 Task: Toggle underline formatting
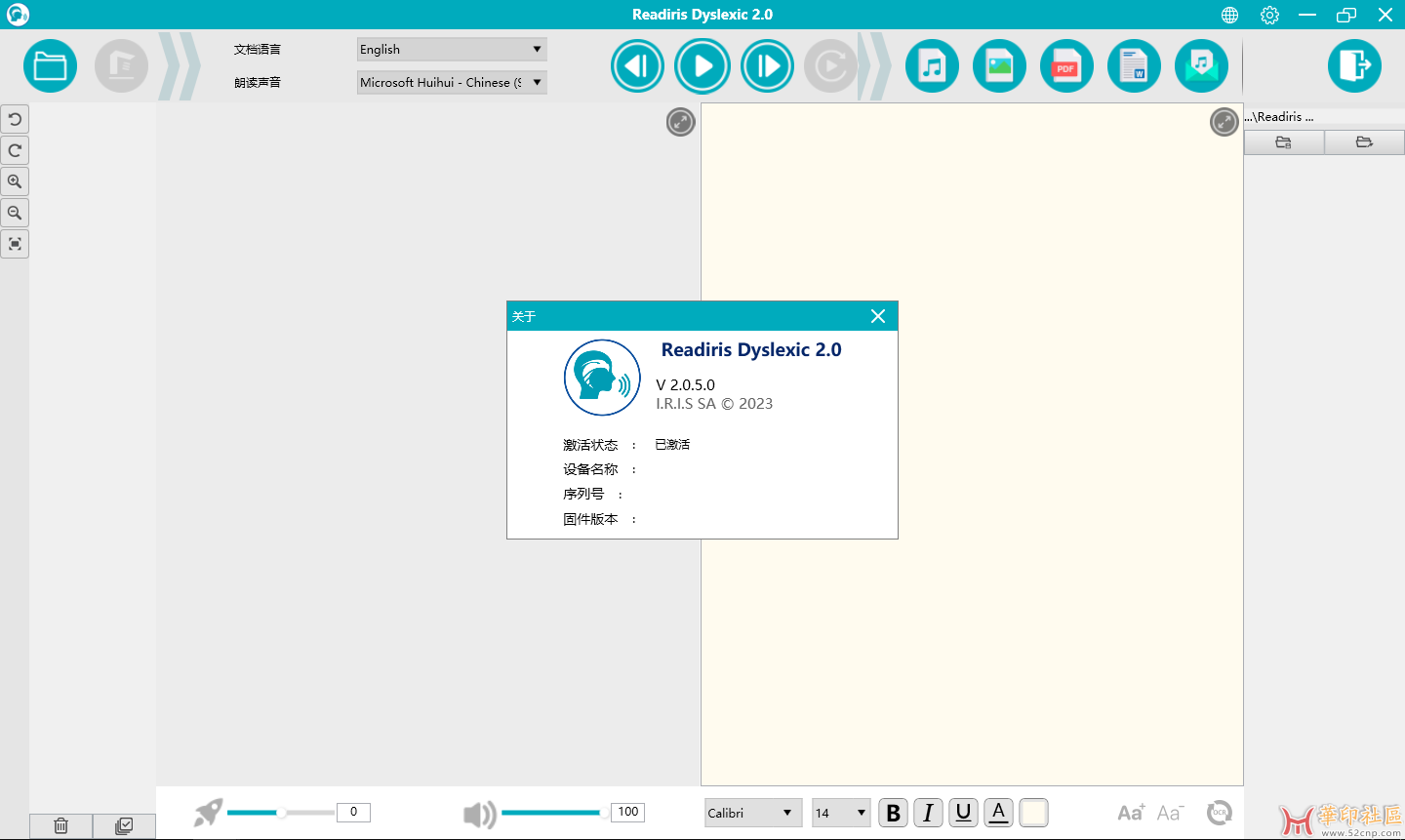click(963, 813)
